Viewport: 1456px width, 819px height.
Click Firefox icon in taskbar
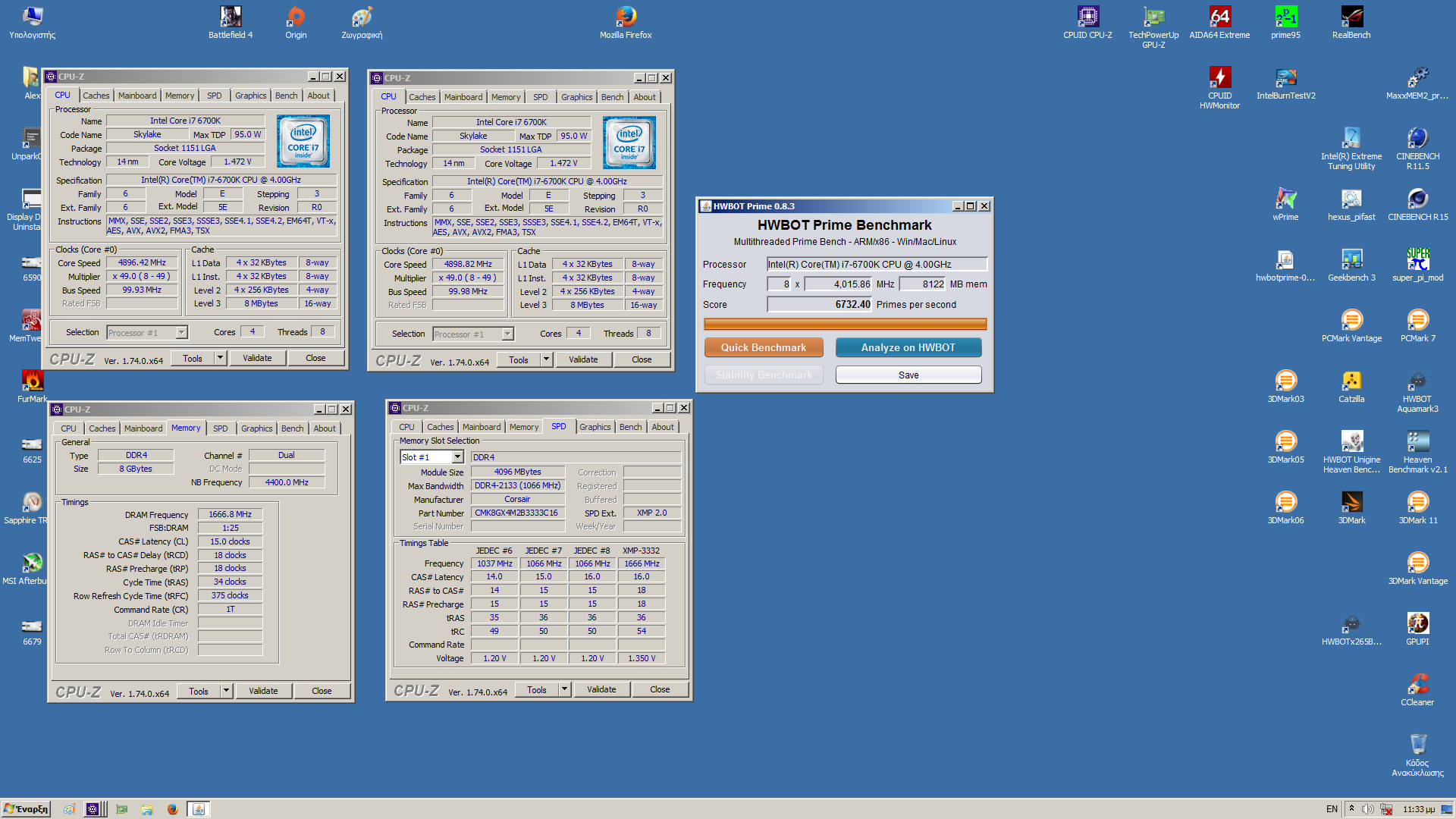tap(172, 809)
